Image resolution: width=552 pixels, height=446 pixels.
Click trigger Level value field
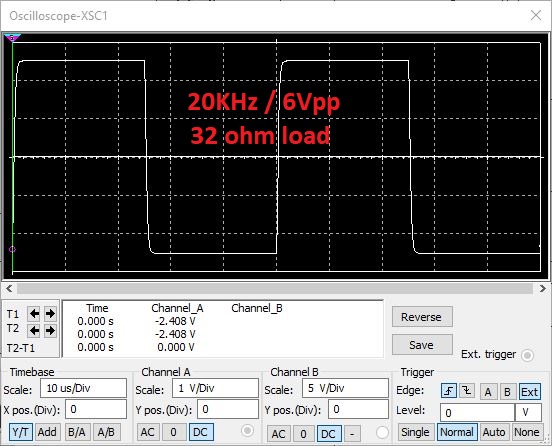click(477, 412)
